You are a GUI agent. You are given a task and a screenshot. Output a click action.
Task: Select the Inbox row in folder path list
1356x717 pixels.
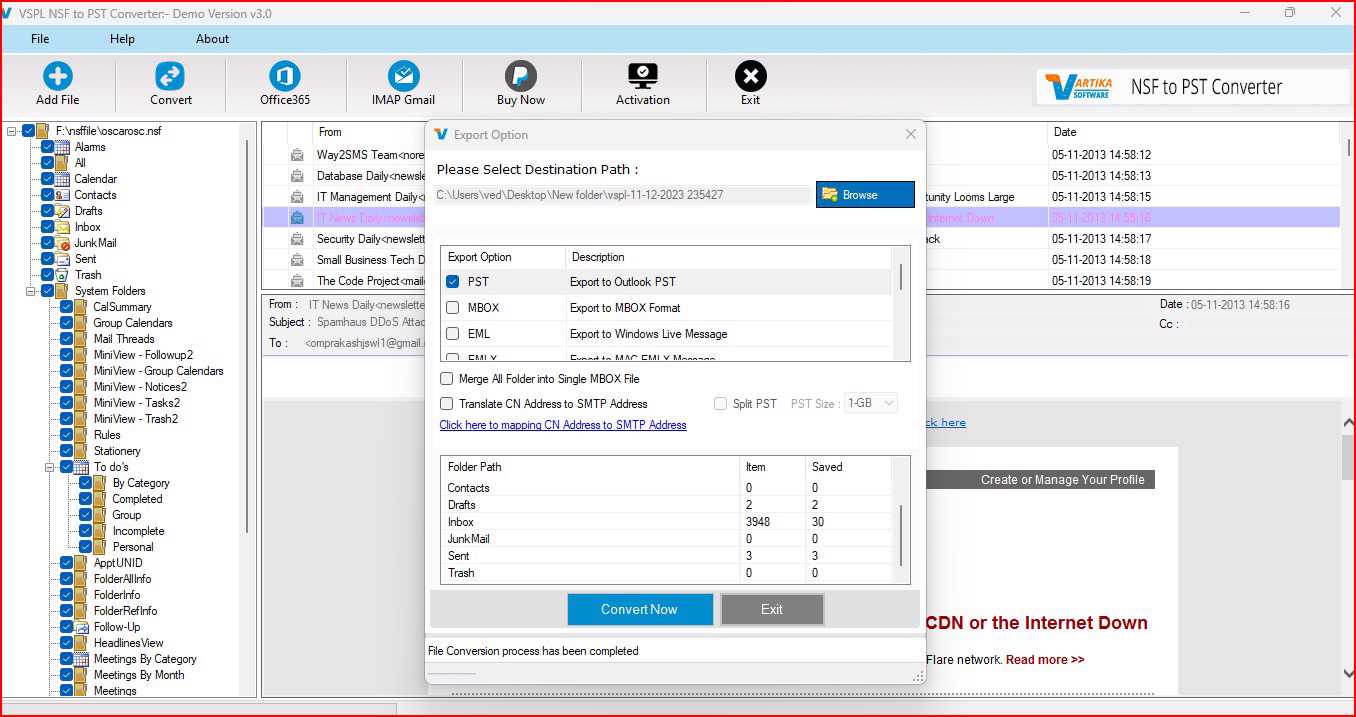pos(668,522)
